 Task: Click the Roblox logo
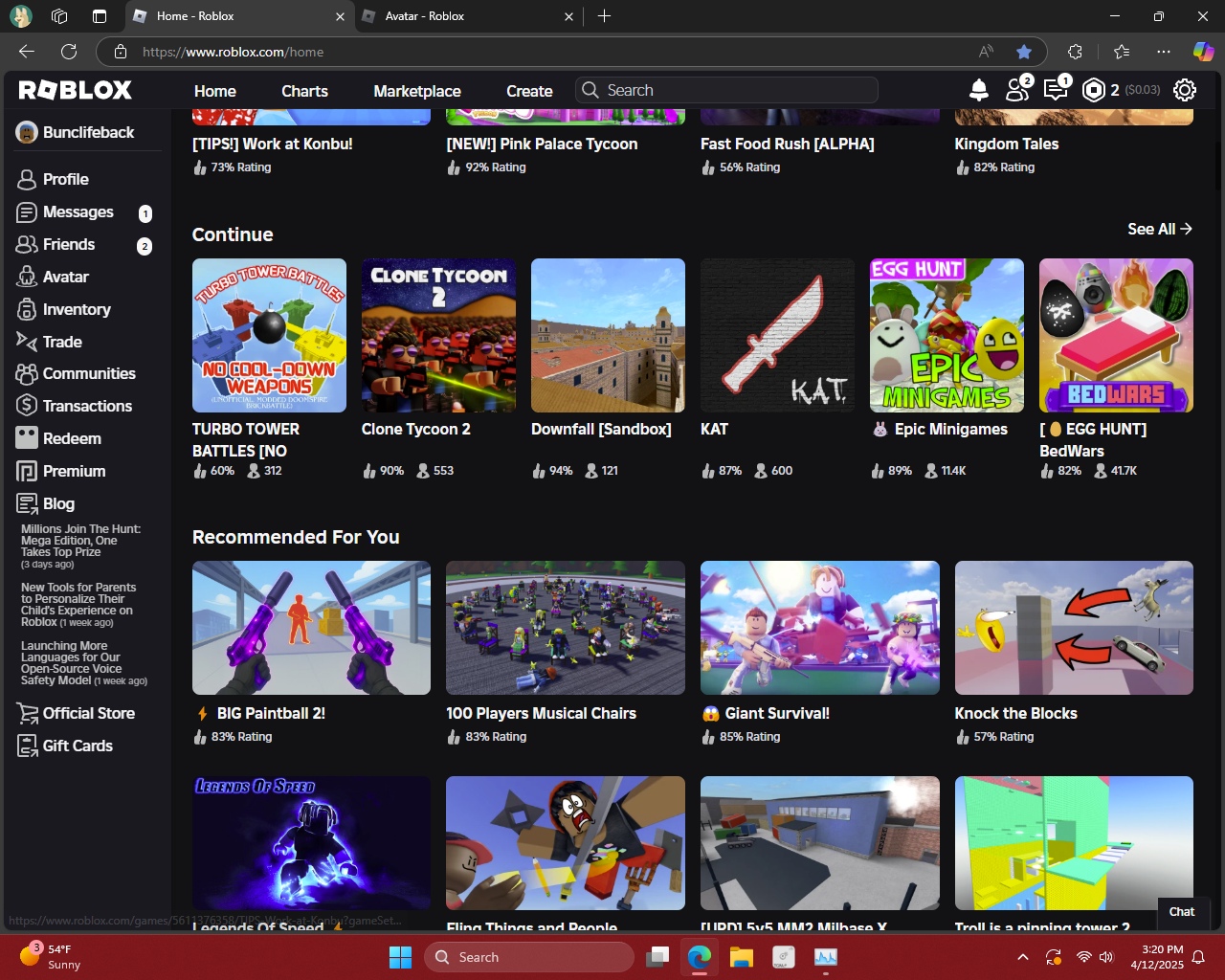[76, 90]
